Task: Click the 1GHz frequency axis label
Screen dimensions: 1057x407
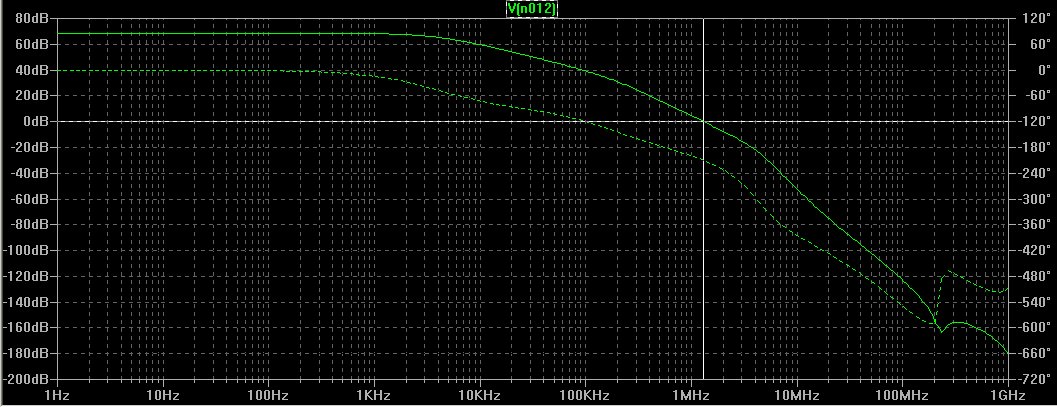Action: click(x=1006, y=394)
